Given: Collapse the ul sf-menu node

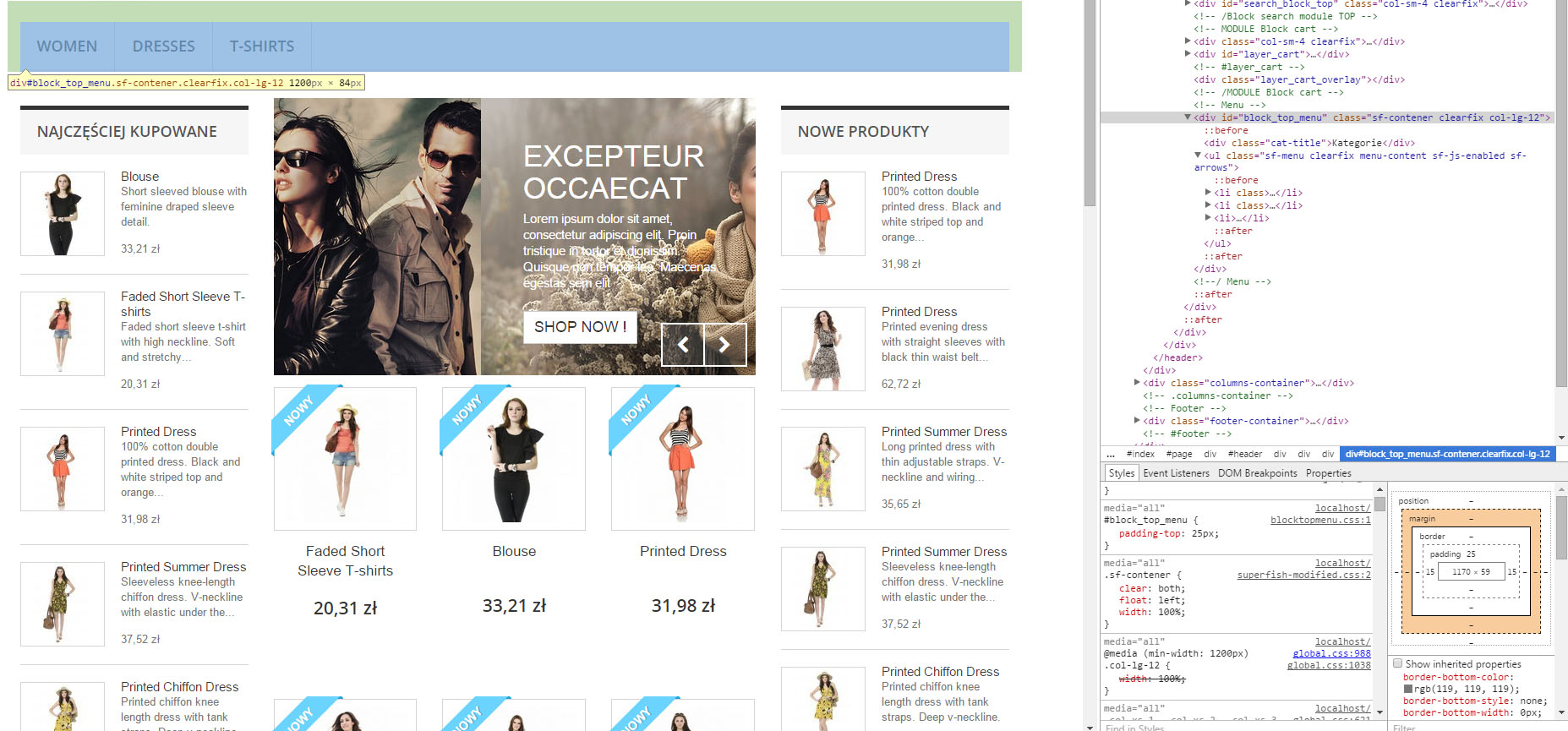Looking at the screenshot, I should click(x=1198, y=155).
